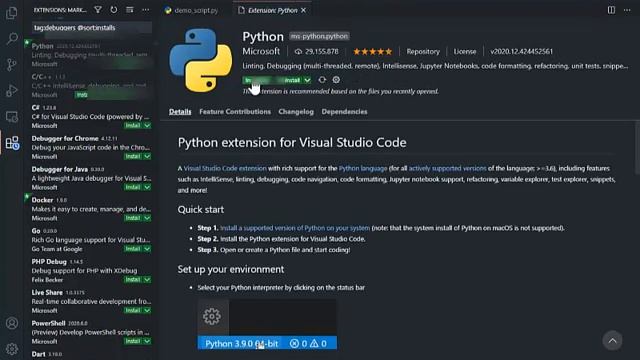640x360 pixels.
Task: Click the five-star rating
Action: (372, 52)
